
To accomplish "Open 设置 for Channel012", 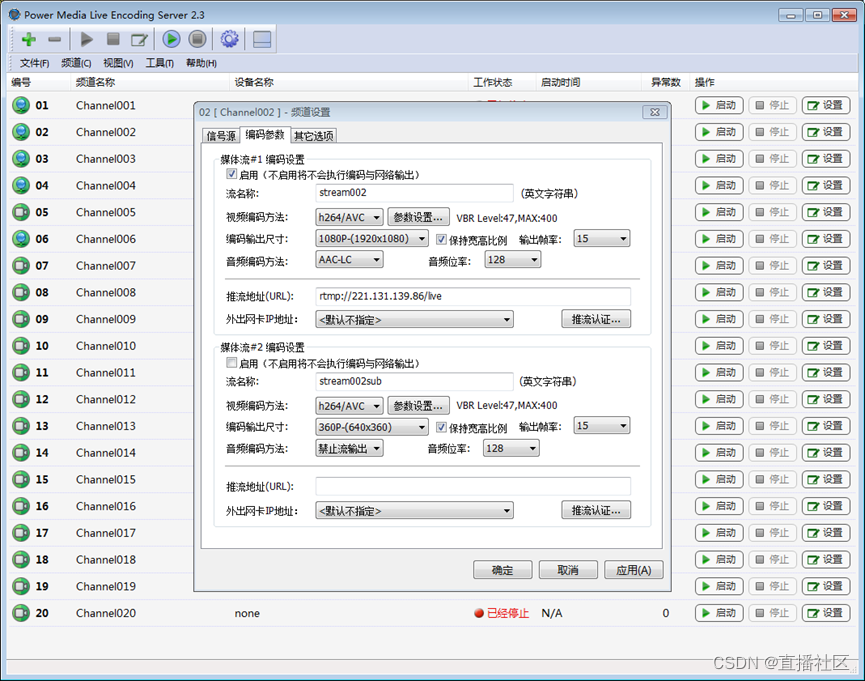I will point(825,399).
